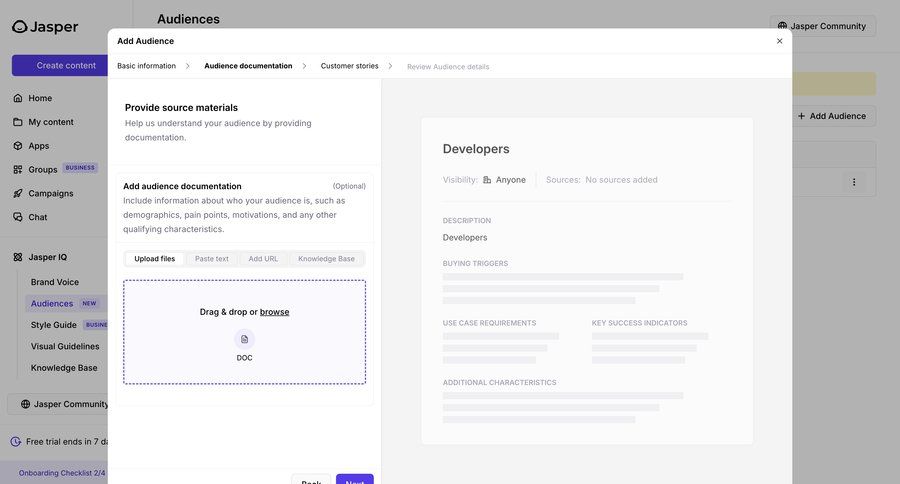The height and width of the screenshot is (484, 900).
Task: Switch to the Add URL tab
Action: coord(263,259)
